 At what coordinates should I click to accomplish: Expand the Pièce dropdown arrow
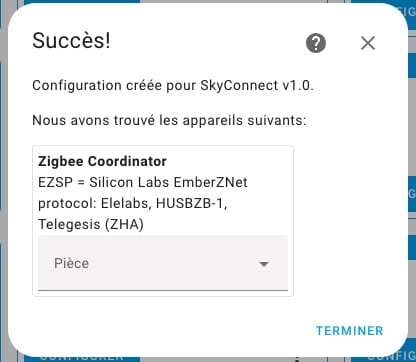(x=264, y=264)
